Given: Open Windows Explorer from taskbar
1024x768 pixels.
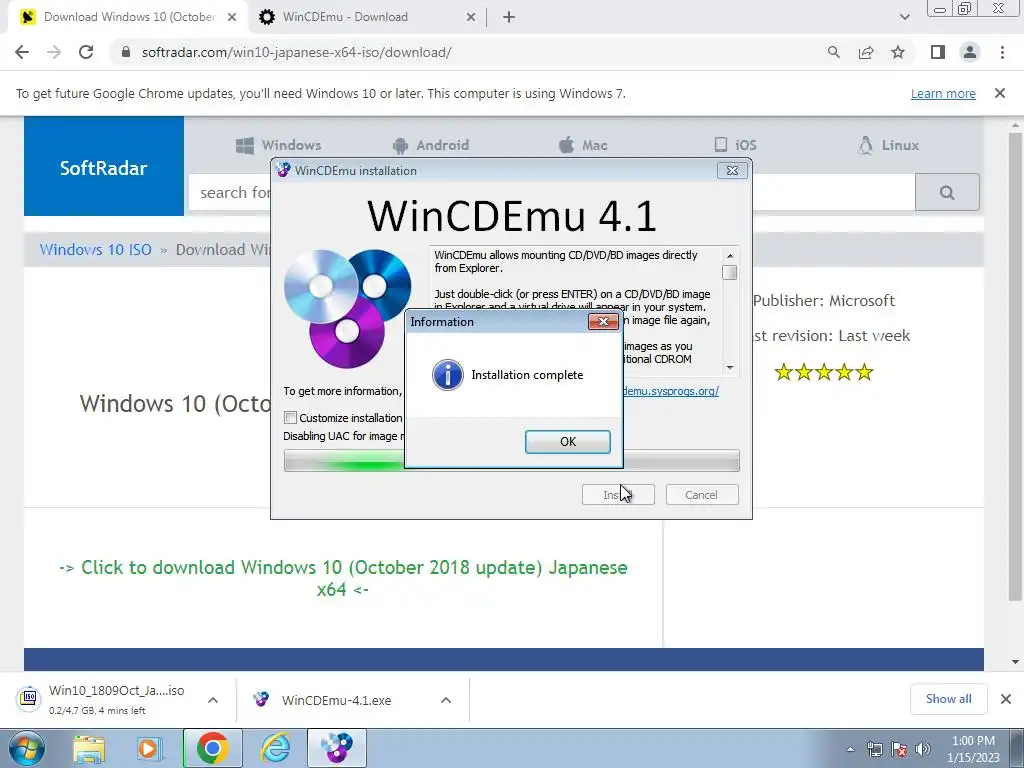Looking at the screenshot, I should (89, 748).
